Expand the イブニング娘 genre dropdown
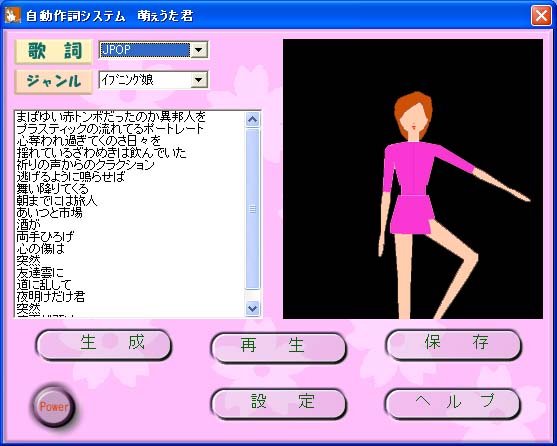 [199, 80]
